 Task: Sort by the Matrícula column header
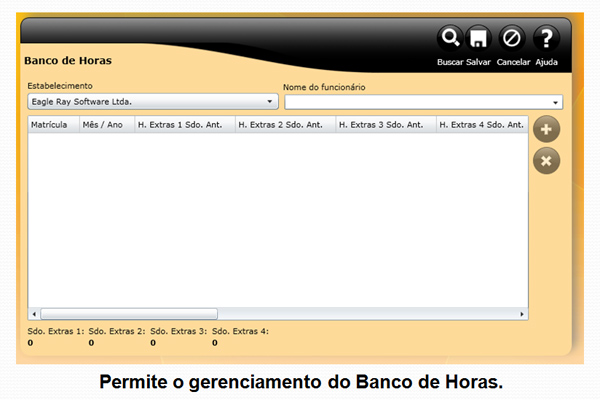click(x=52, y=125)
